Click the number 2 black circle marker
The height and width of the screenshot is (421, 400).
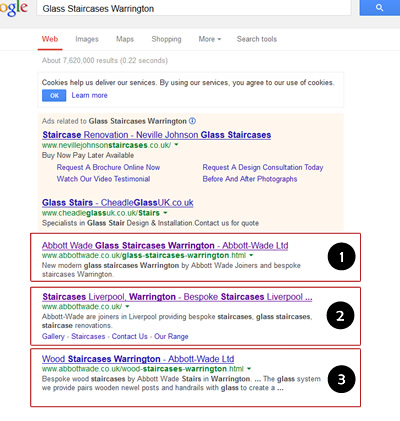tap(340, 315)
